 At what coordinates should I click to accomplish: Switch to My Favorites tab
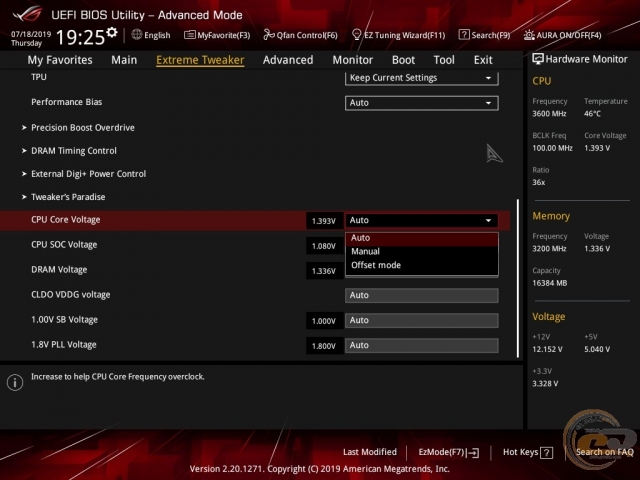pyautogui.click(x=60, y=60)
